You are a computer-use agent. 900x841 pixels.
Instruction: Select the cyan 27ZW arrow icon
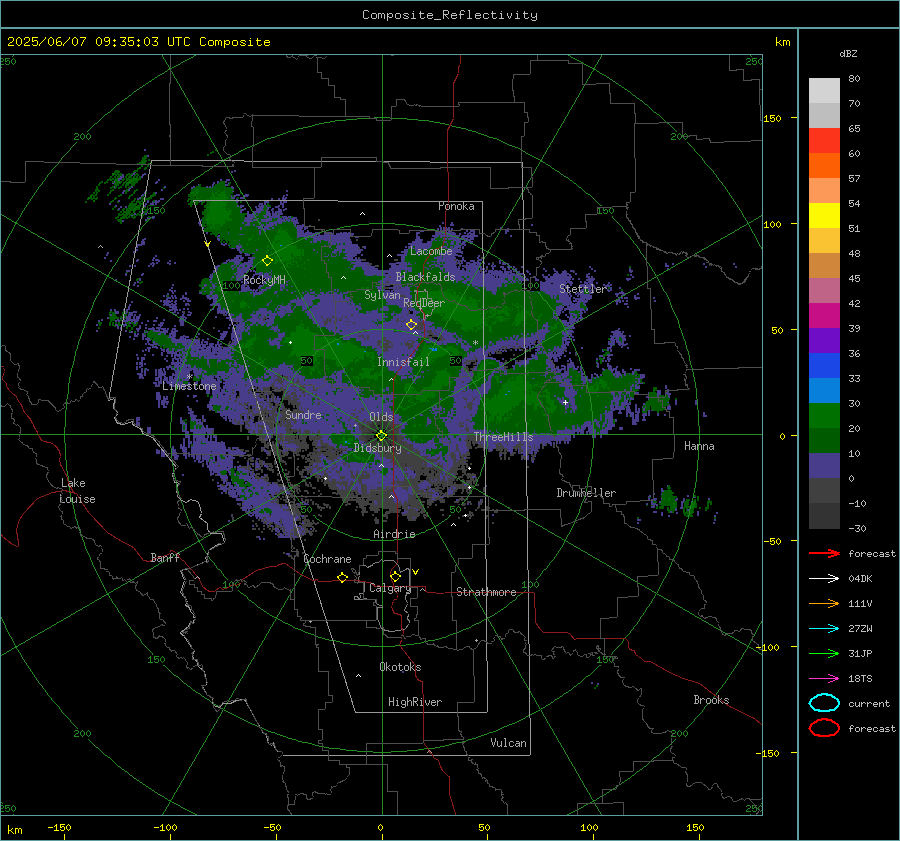coord(824,628)
